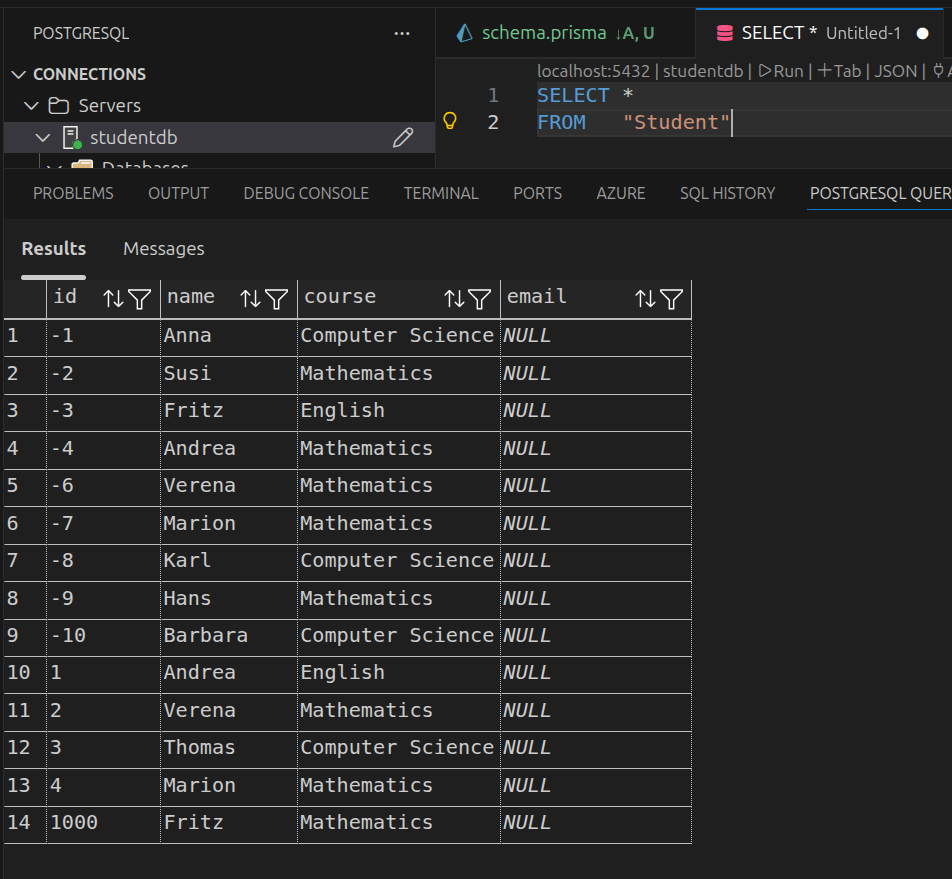Collapse the CONNECTIONS section
Viewport: 952px width, 879px height.
[19, 75]
